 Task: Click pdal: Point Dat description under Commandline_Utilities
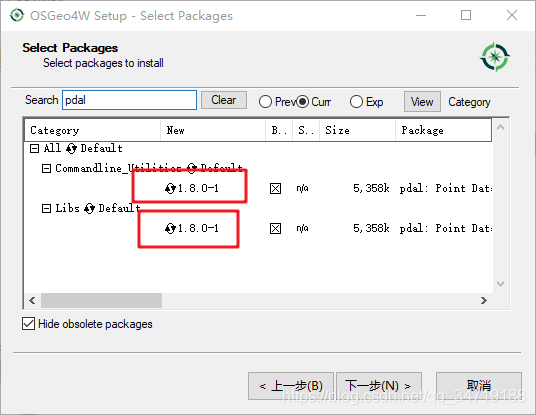tap(446, 188)
